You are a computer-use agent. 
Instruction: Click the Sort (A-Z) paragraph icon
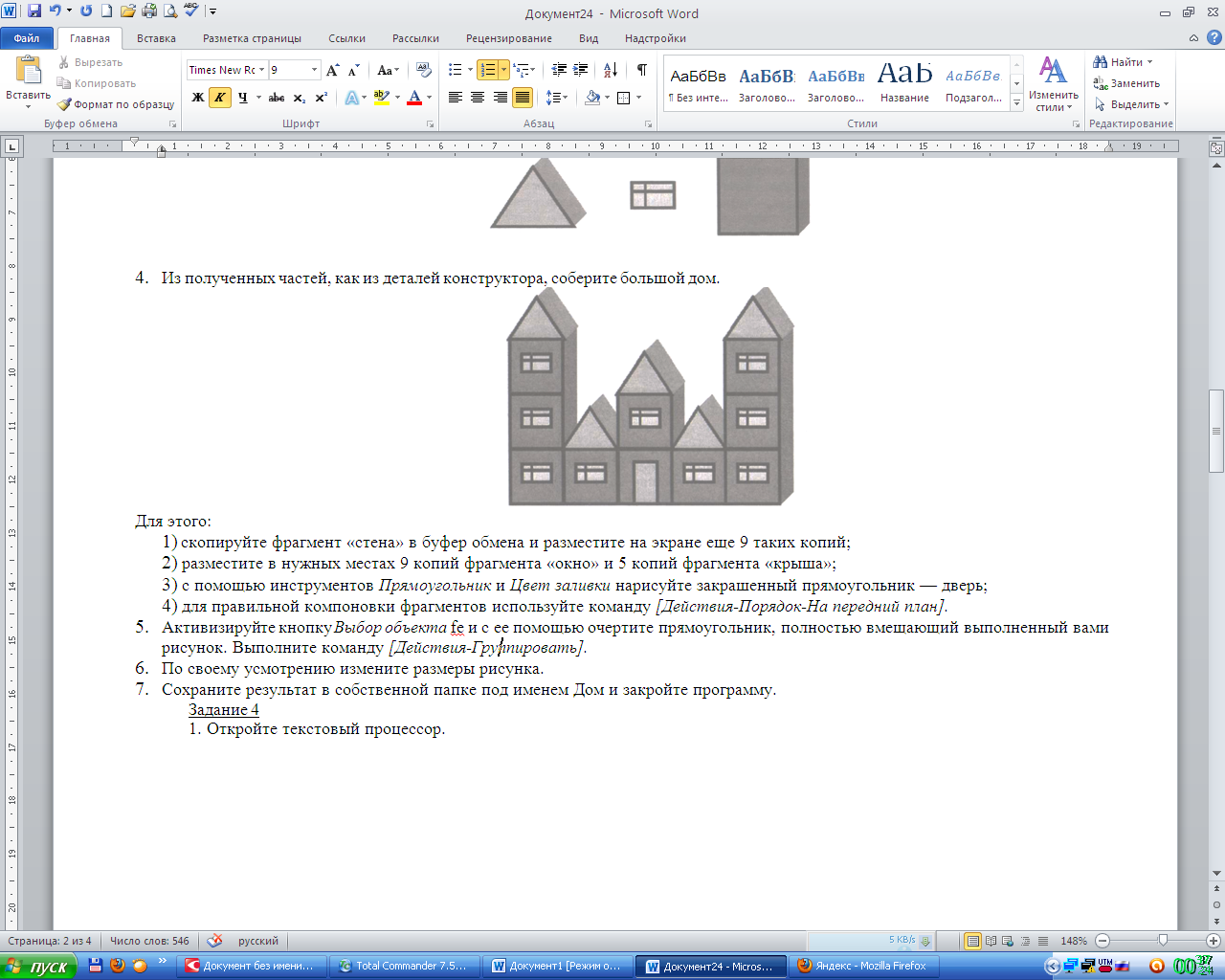[x=611, y=70]
